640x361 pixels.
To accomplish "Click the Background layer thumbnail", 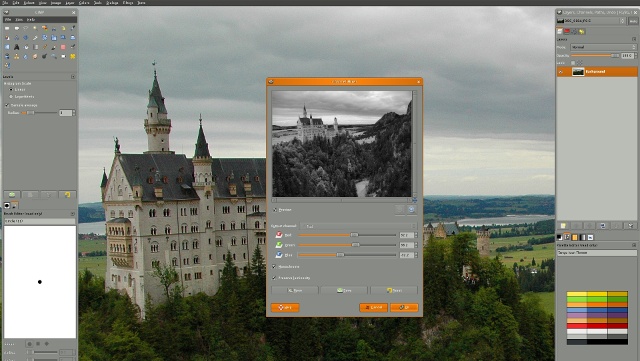I will pos(578,72).
